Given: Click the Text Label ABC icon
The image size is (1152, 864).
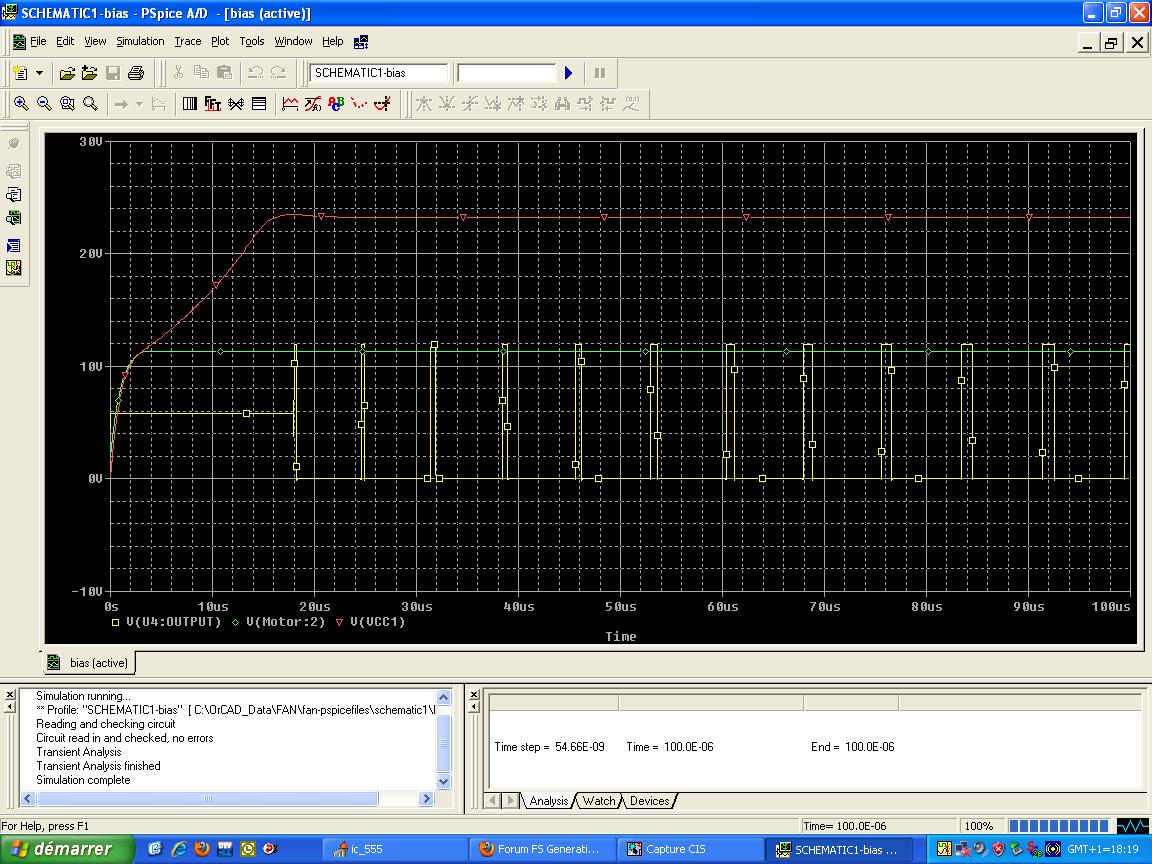Looking at the screenshot, I should (x=336, y=103).
